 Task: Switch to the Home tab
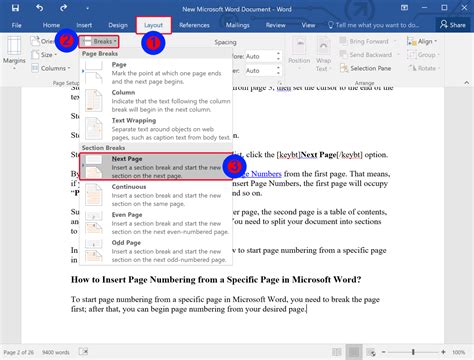(x=51, y=25)
